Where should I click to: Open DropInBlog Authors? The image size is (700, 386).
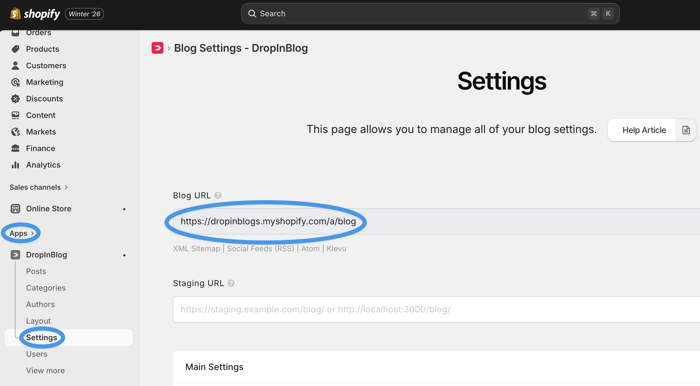point(40,304)
